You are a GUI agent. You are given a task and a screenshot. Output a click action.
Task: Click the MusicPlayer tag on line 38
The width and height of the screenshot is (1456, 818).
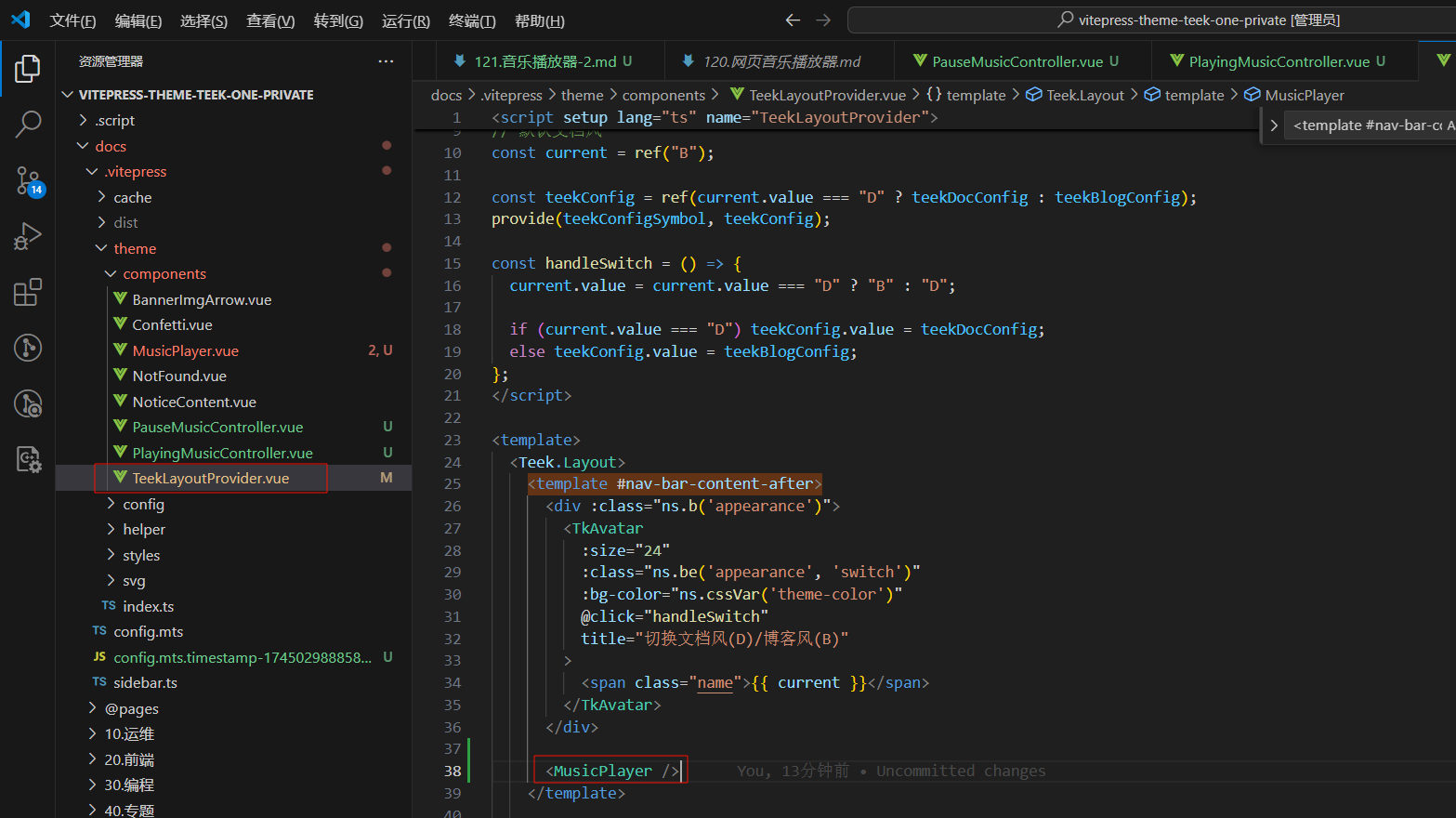click(603, 771)
